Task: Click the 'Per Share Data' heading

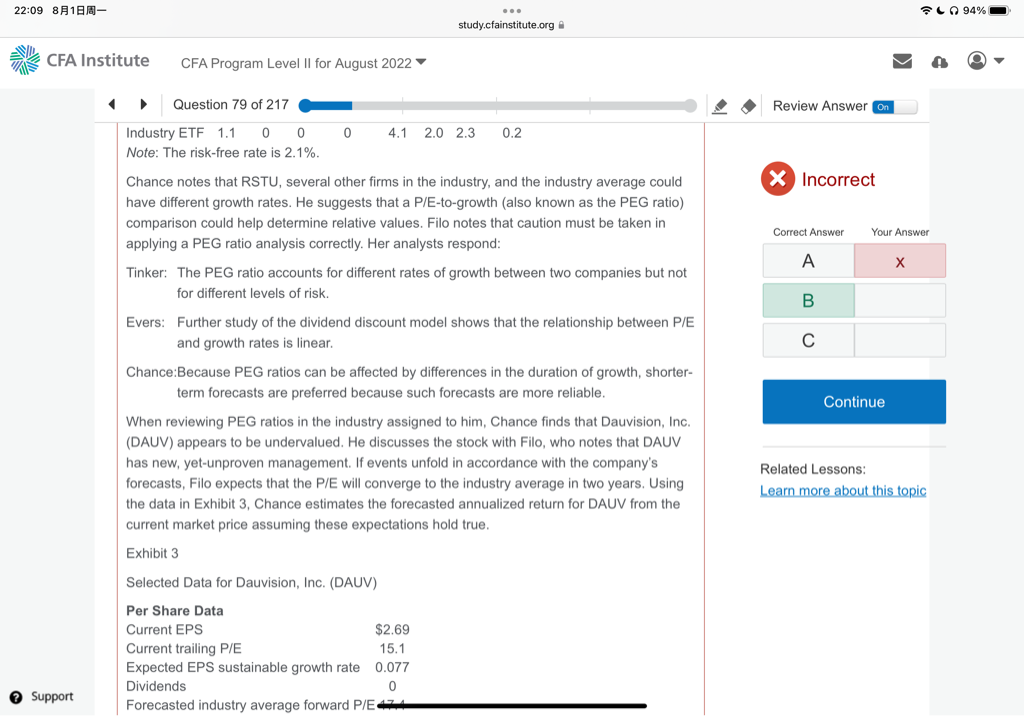Action: pos(174,611)
